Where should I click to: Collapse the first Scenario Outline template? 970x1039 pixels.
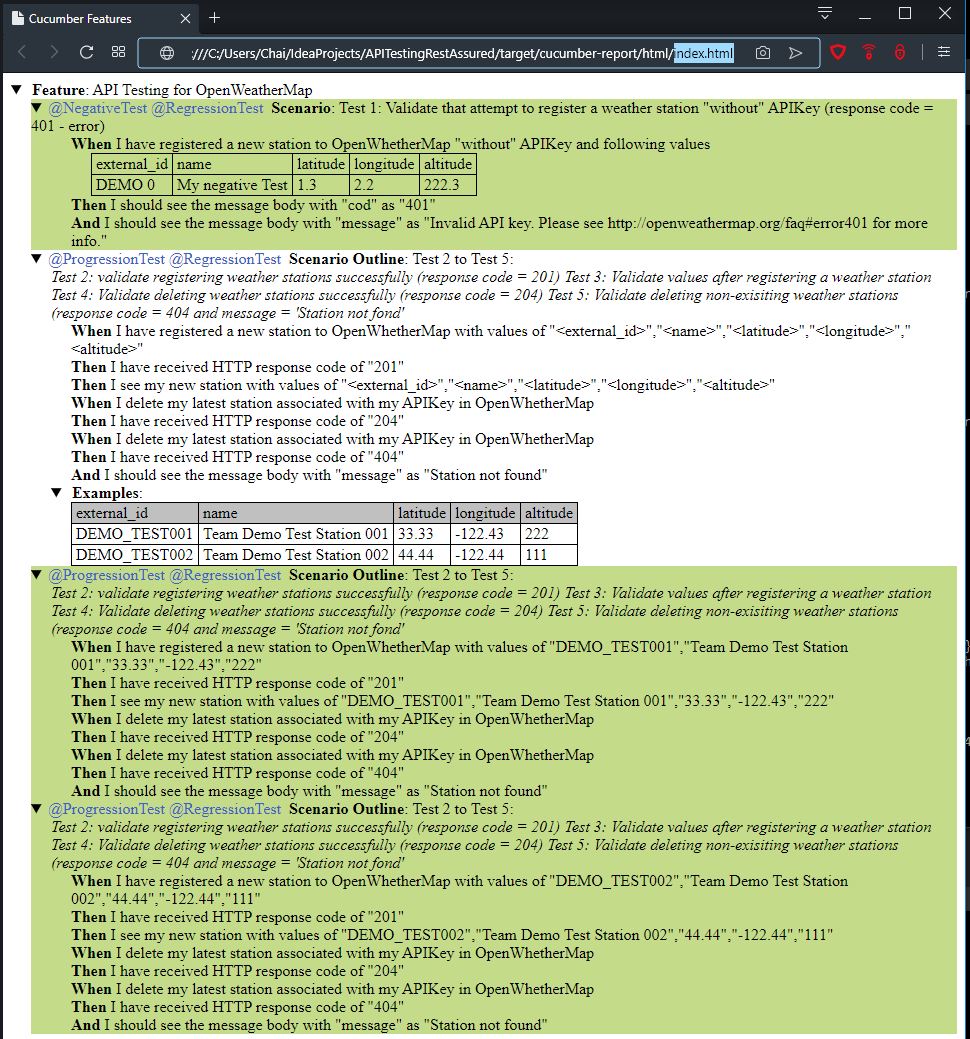click(37, 258)
